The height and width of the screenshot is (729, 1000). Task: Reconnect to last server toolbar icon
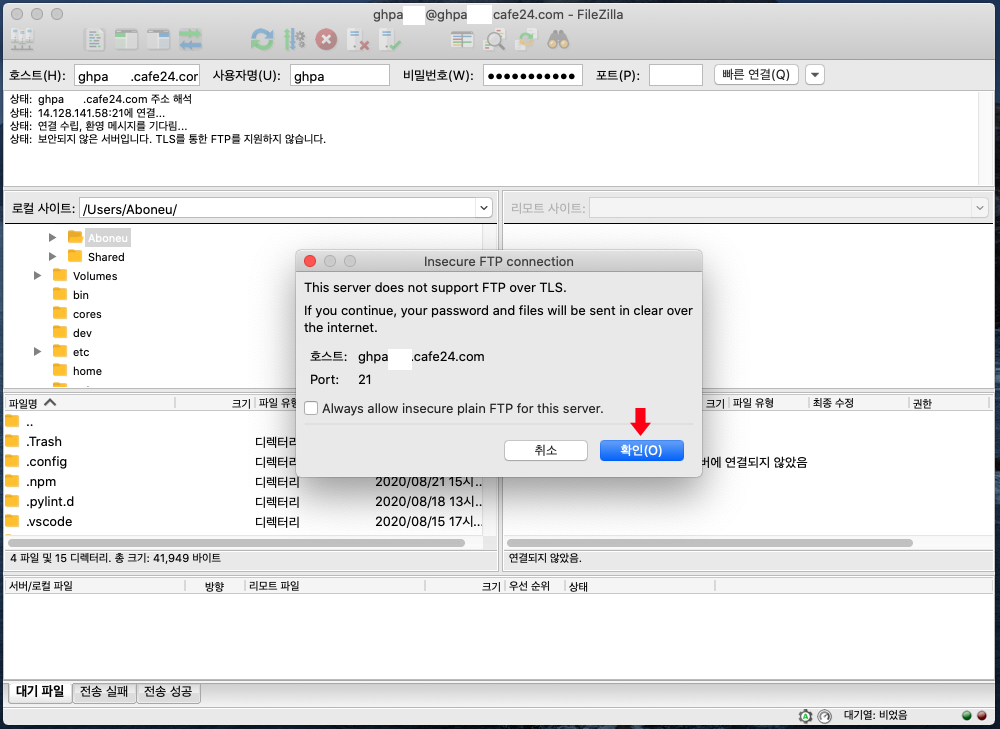coord(390,40)
